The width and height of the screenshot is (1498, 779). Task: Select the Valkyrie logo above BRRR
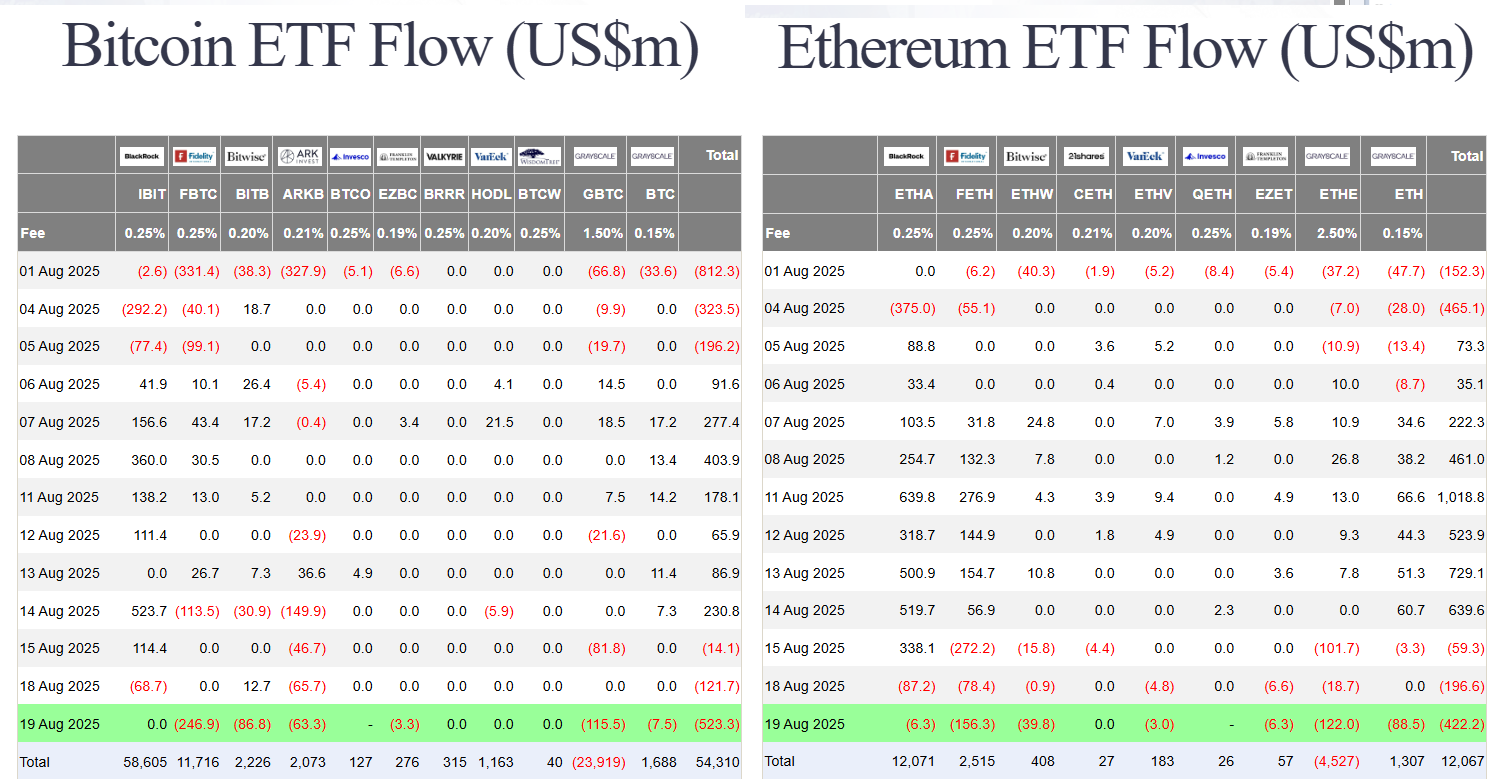tap(443, 156)
